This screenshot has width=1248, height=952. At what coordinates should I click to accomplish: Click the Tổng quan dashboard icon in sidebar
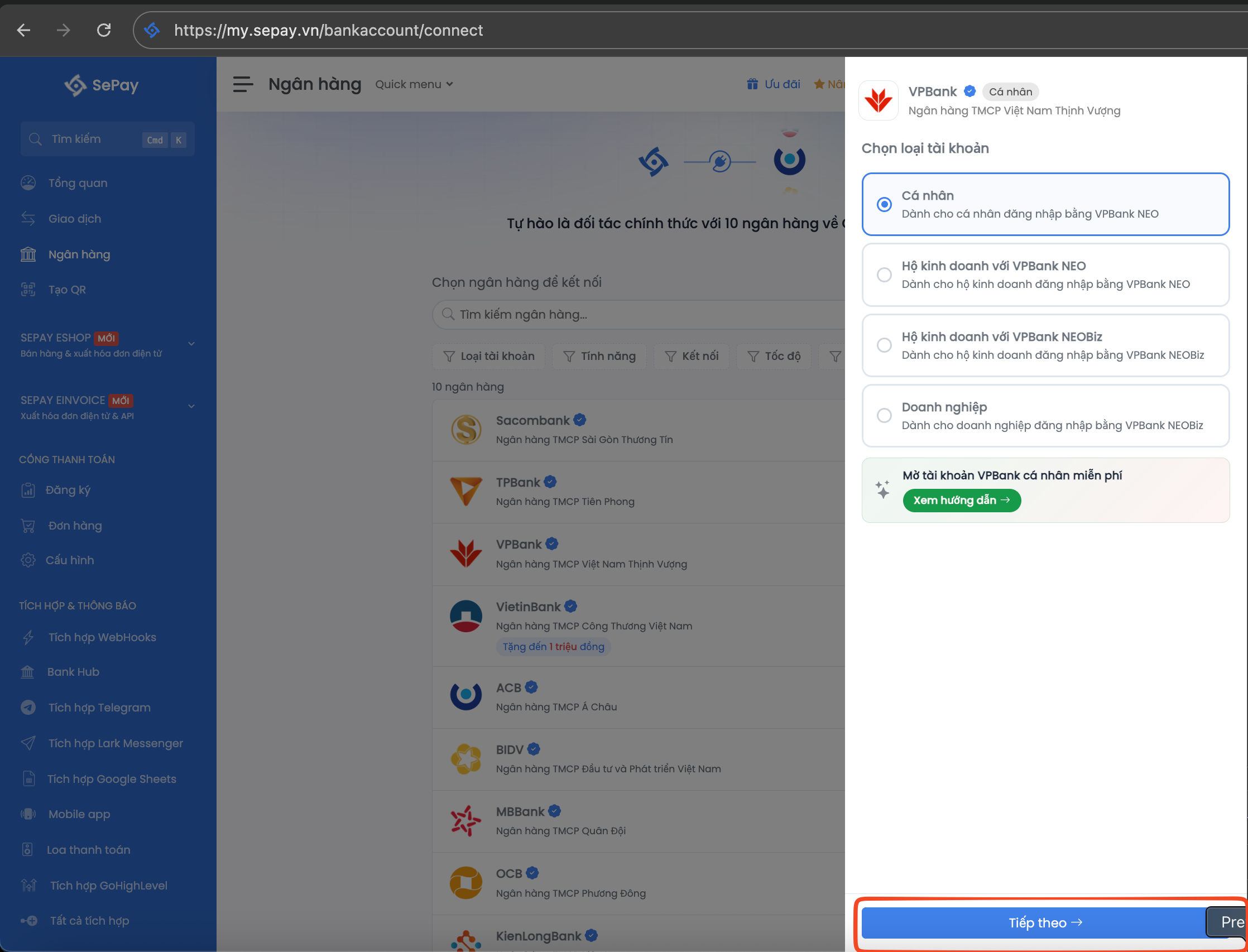pos(28,183)
